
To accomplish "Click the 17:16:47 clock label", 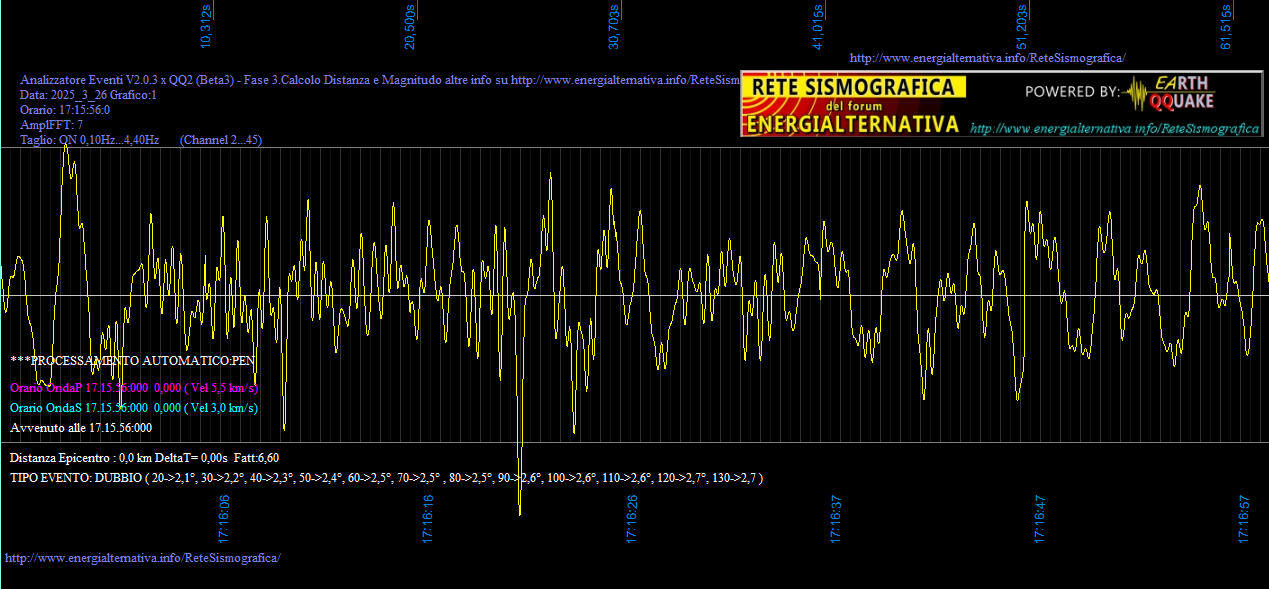I will 1041,519.
